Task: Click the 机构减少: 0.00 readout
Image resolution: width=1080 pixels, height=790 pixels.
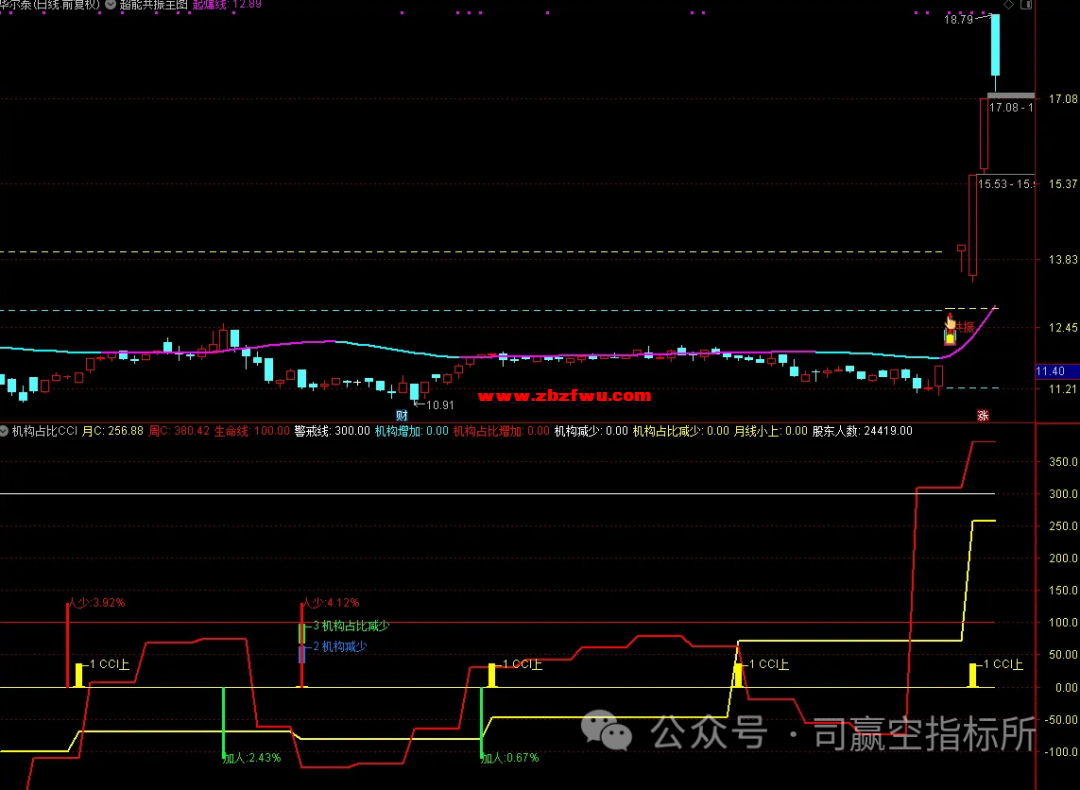Action: point(591,431)
